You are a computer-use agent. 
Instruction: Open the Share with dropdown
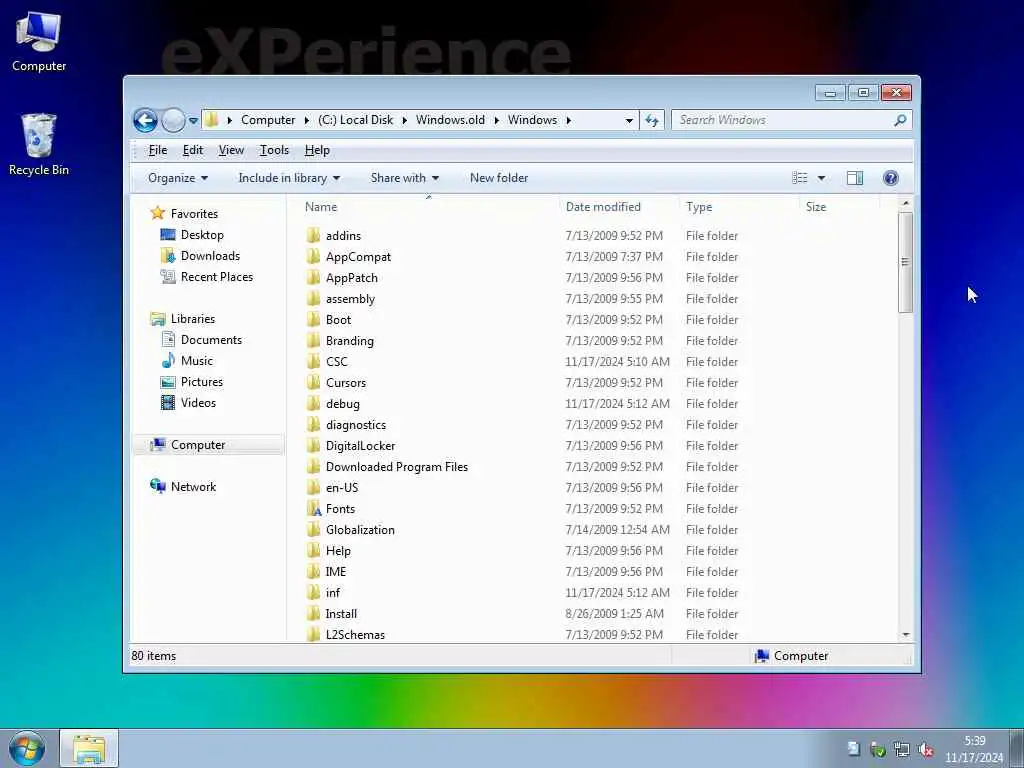point(404,178)
